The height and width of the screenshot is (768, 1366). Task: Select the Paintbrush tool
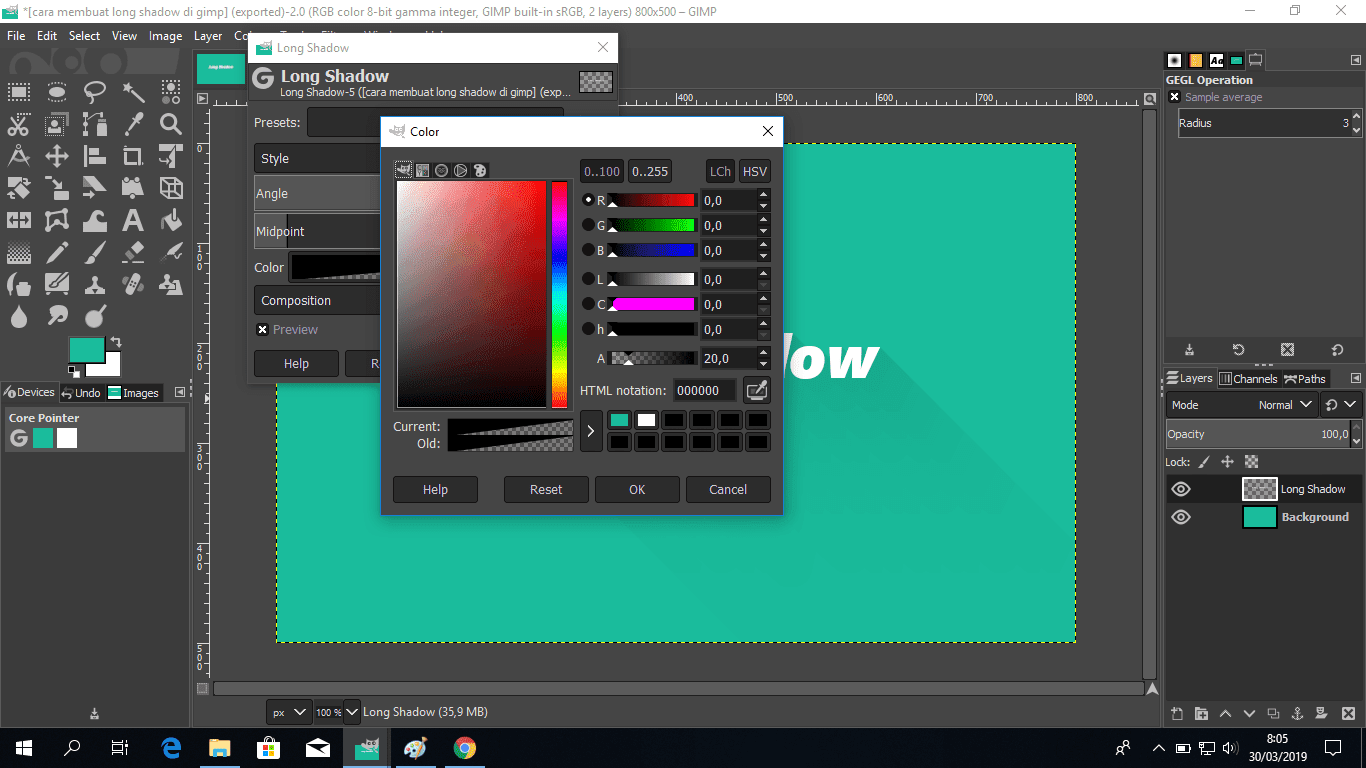tap(94, 252)
